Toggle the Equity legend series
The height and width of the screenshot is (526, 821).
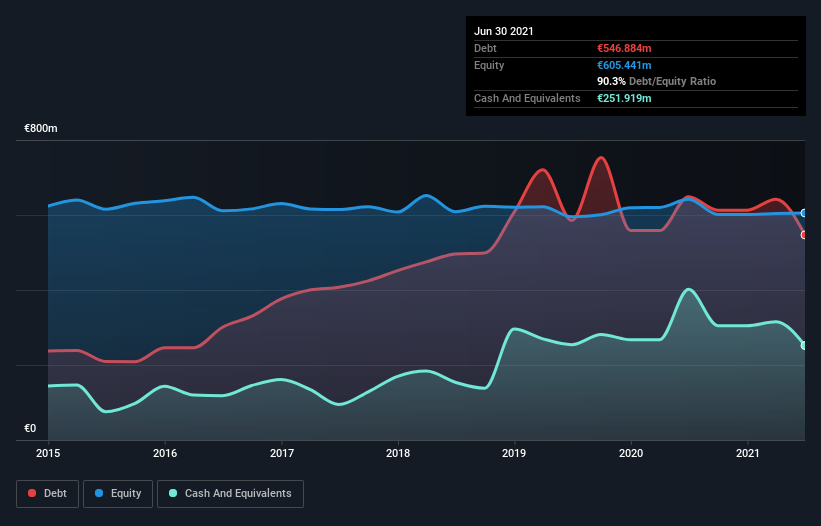click(118, 494)
